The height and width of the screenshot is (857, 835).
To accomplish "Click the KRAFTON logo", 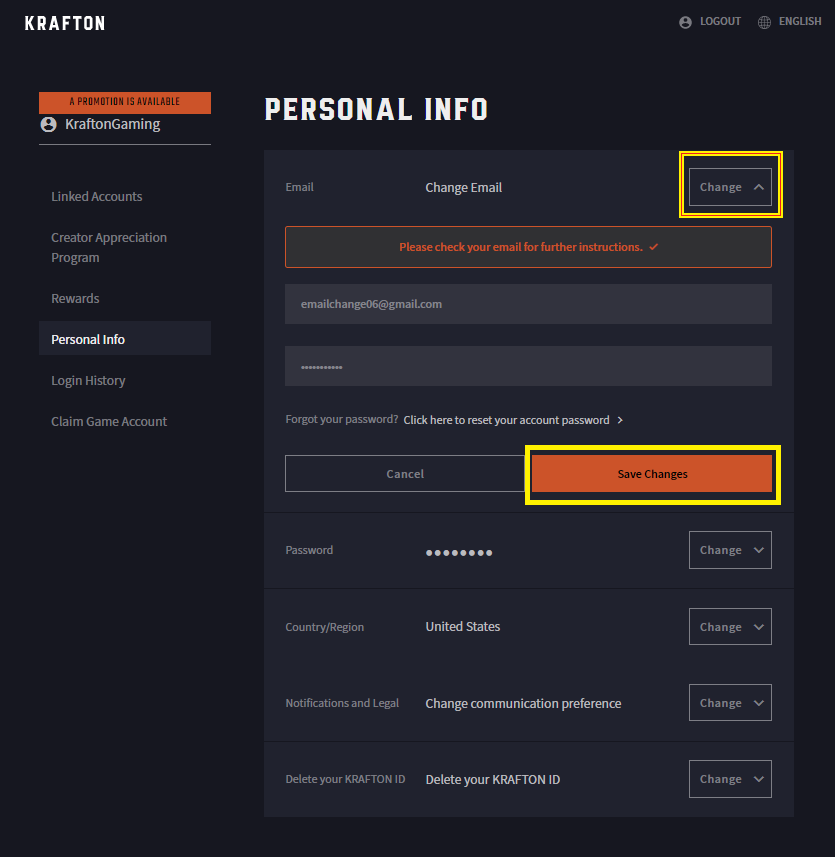I will pos(64,24).
